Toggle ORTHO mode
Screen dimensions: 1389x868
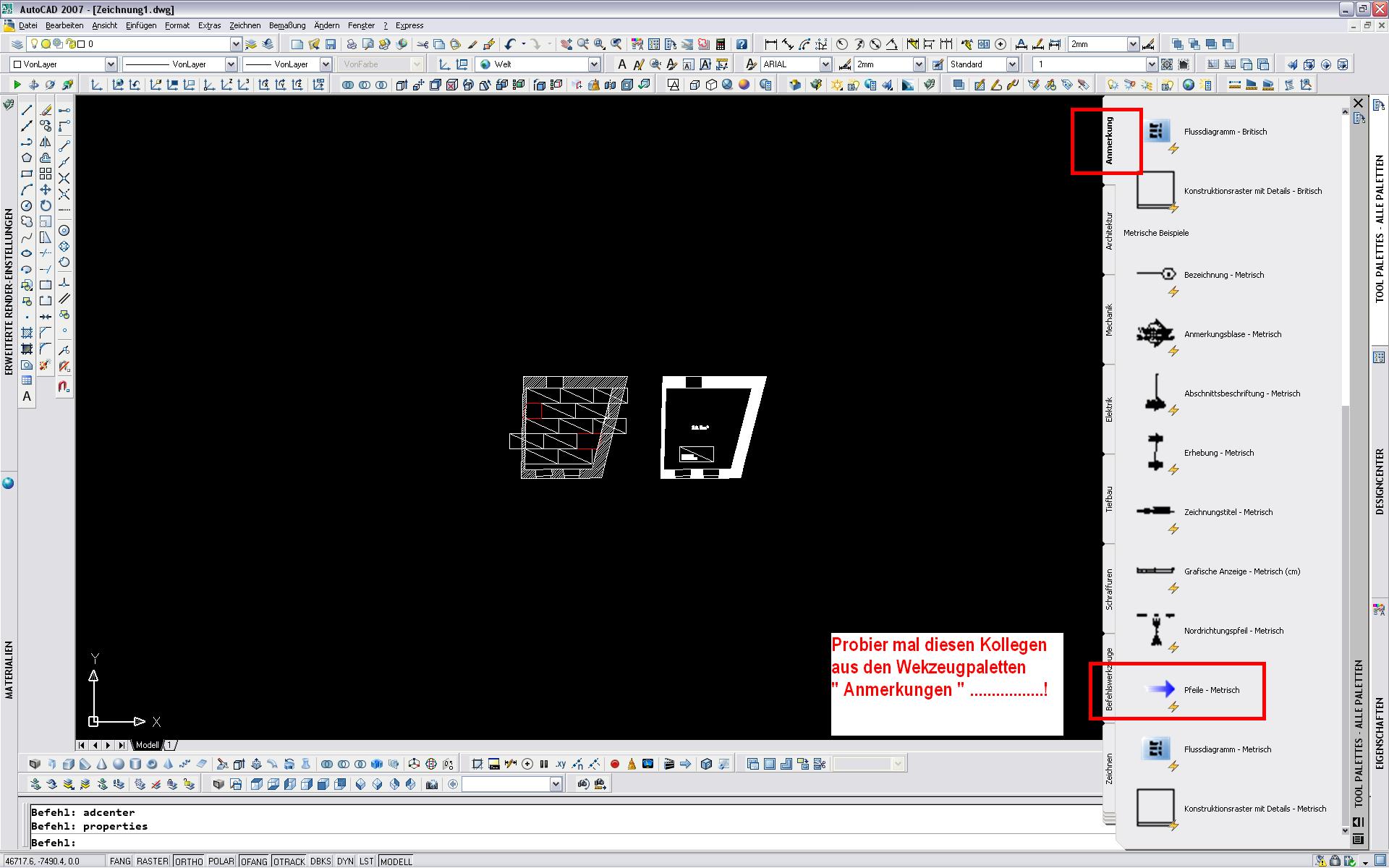coord(189,861)
